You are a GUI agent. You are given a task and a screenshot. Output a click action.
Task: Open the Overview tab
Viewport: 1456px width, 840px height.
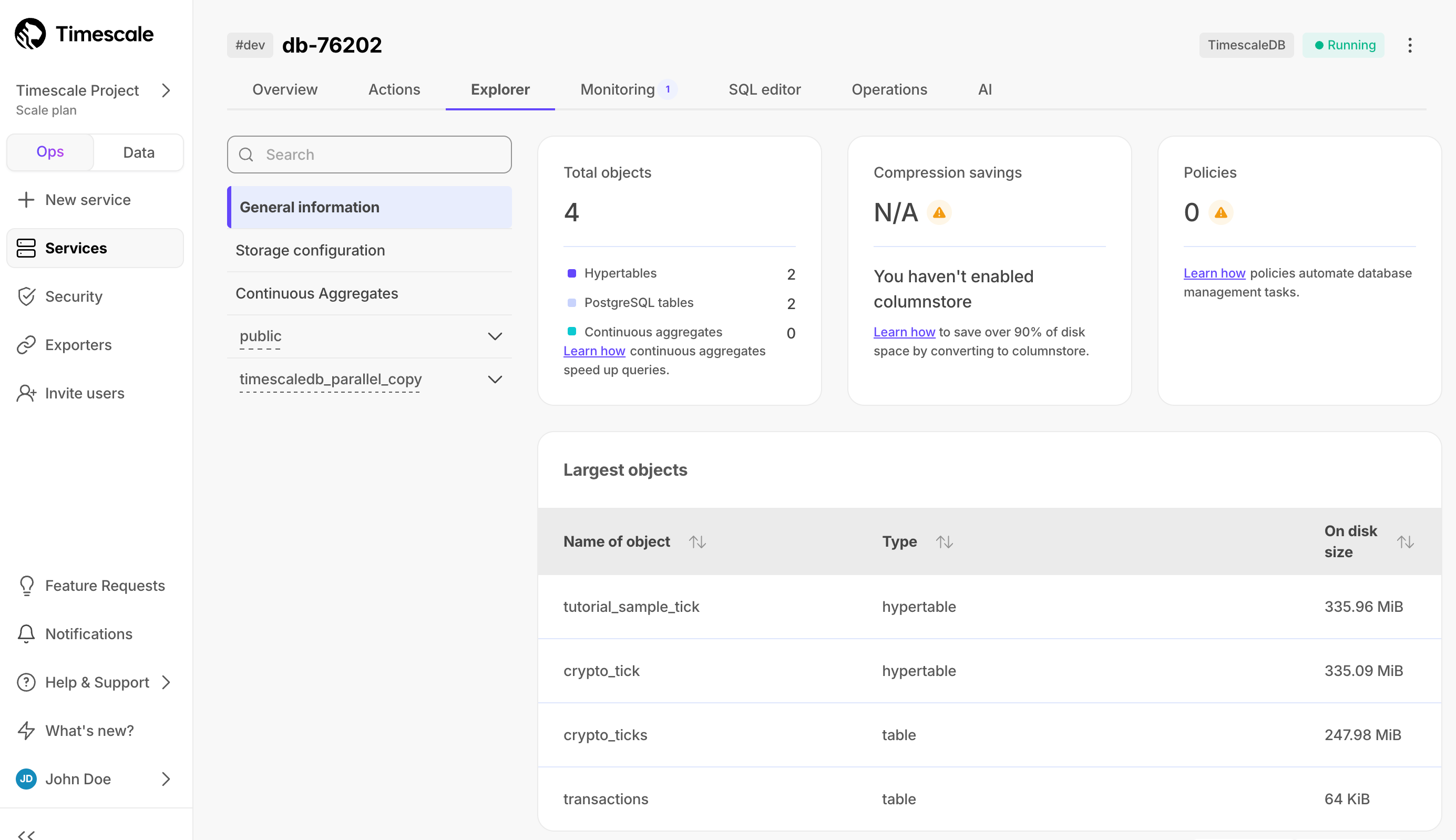[285, 89]
